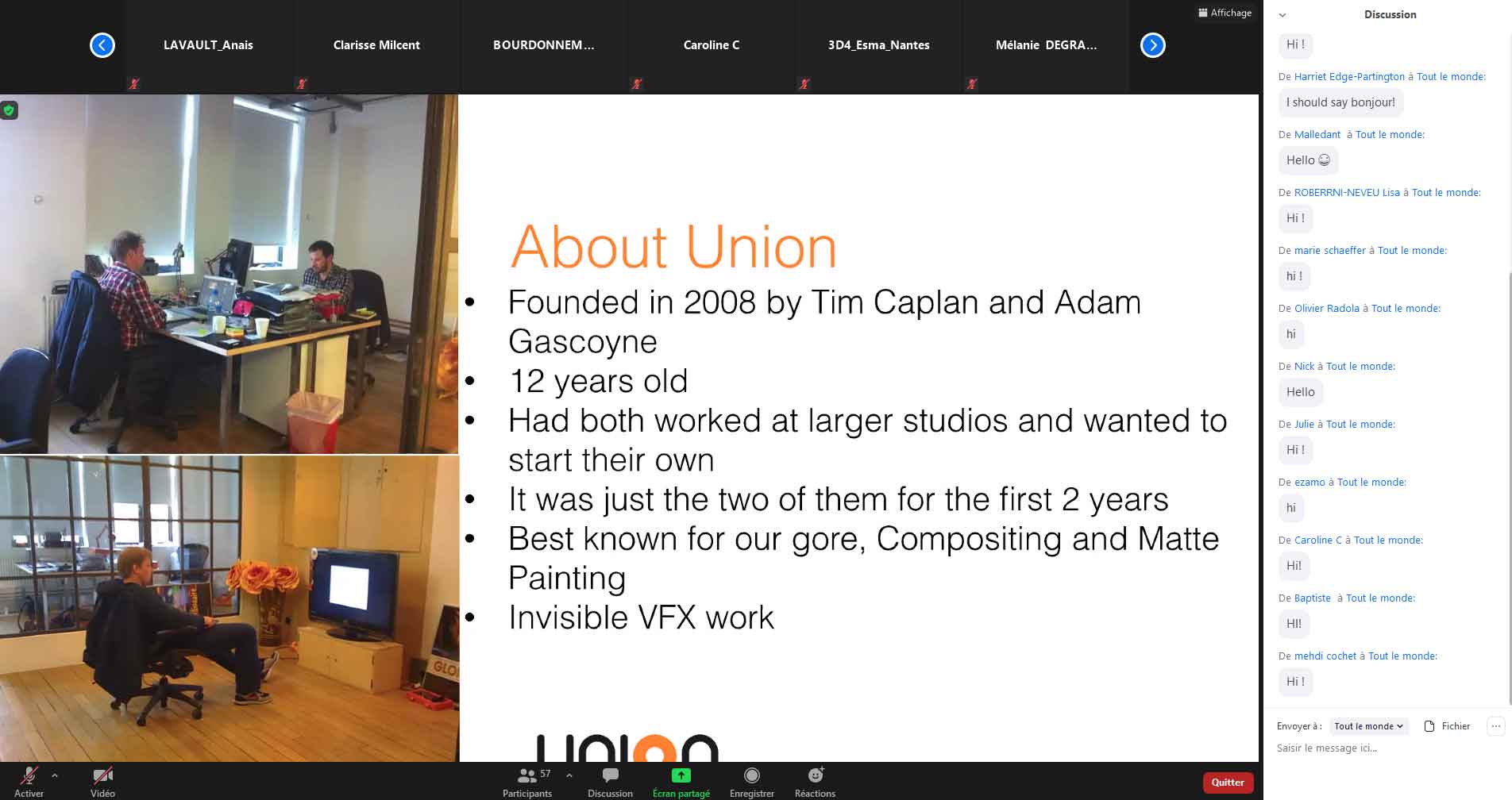The height and width of the screenshot is (800, 1512).
Task: Click Nick's Hello message bubble
Action: pos(1301,392)
